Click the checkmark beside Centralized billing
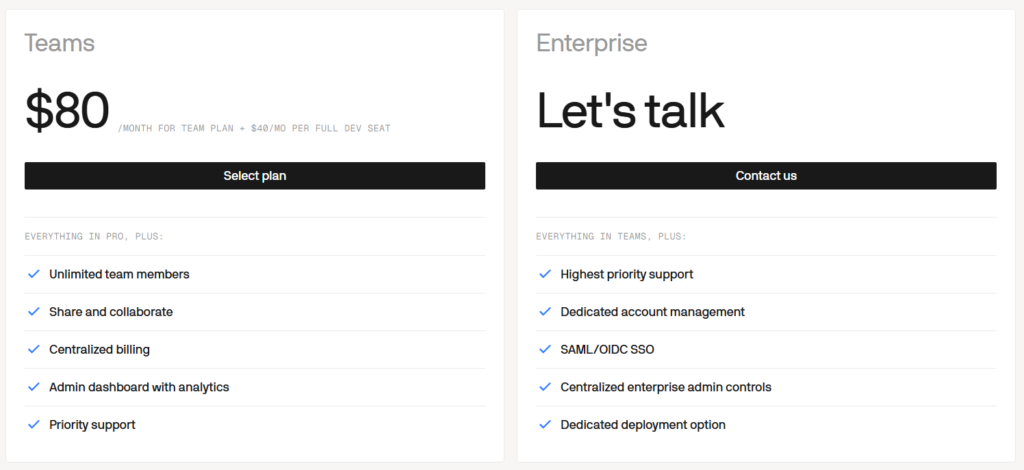The image size is (1024, 470). (x=34, y=349)
